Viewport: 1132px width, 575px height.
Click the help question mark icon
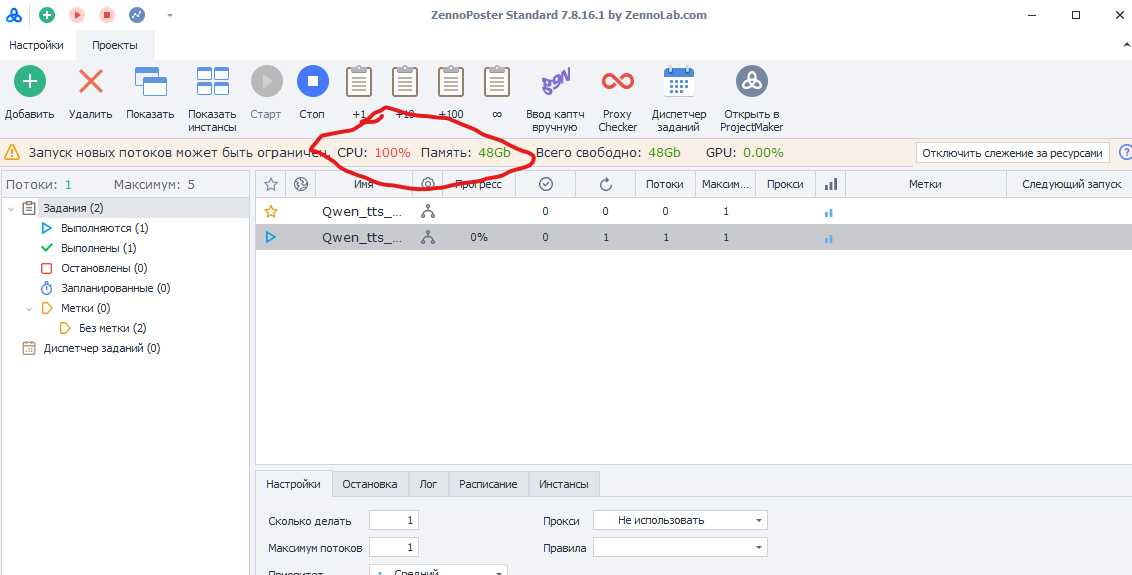point(1126,152)
